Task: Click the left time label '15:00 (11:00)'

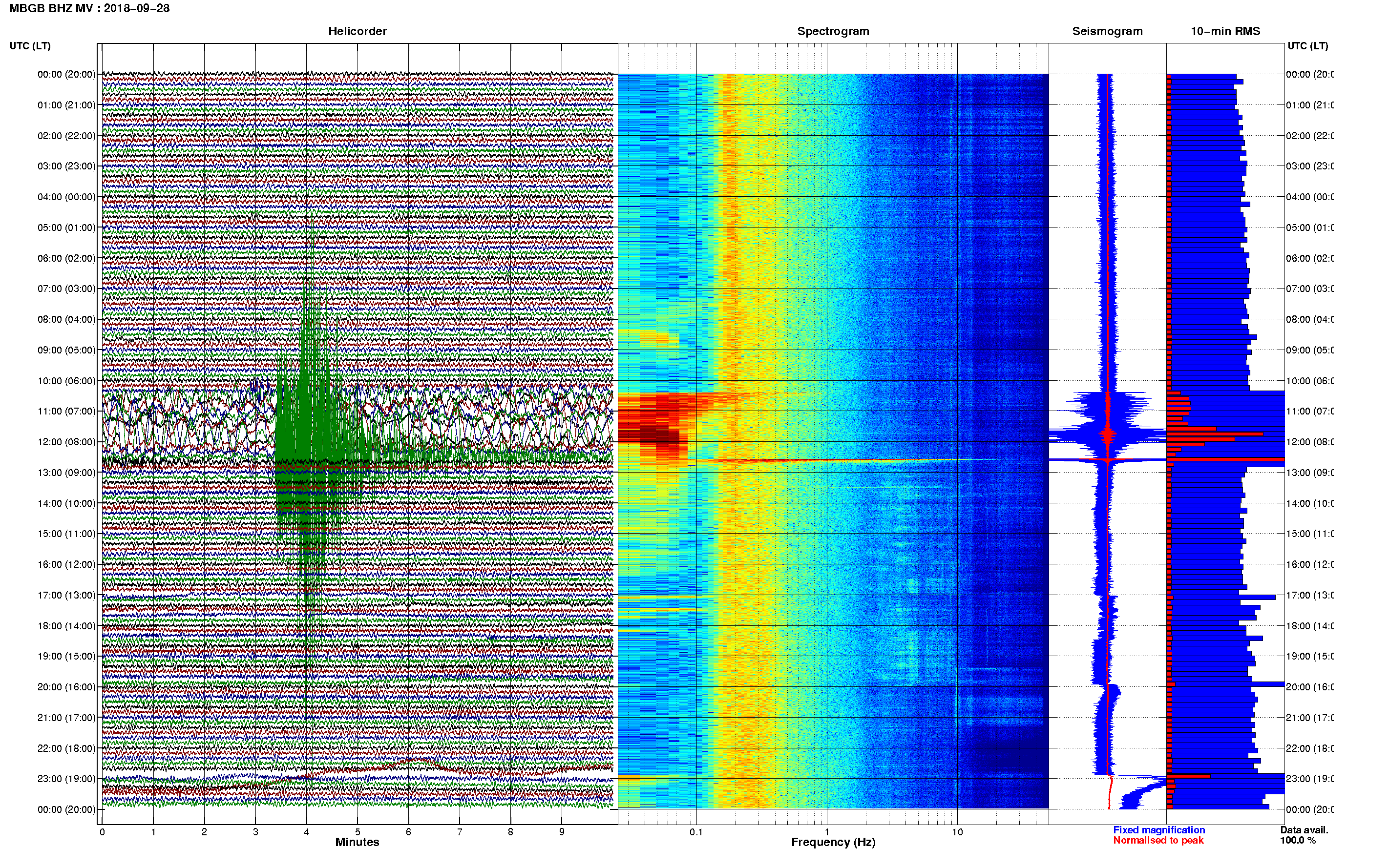Action: click(x=66, y=533)
